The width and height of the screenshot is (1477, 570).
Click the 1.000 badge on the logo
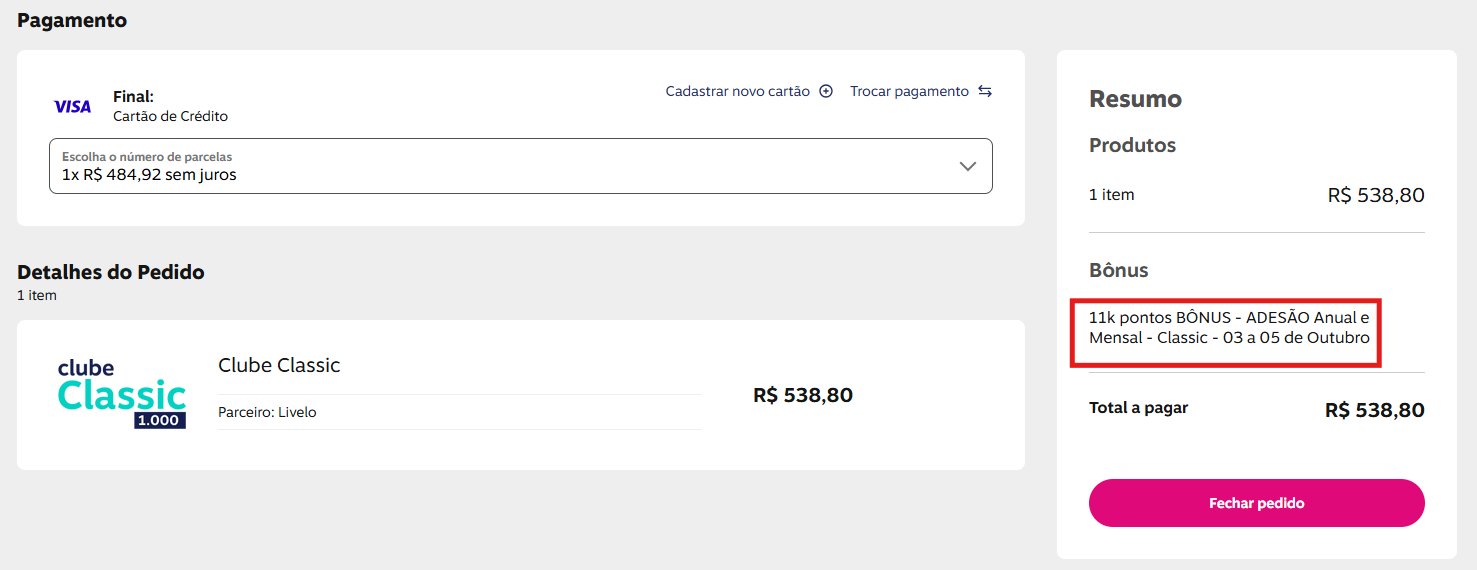click(160, 421)
